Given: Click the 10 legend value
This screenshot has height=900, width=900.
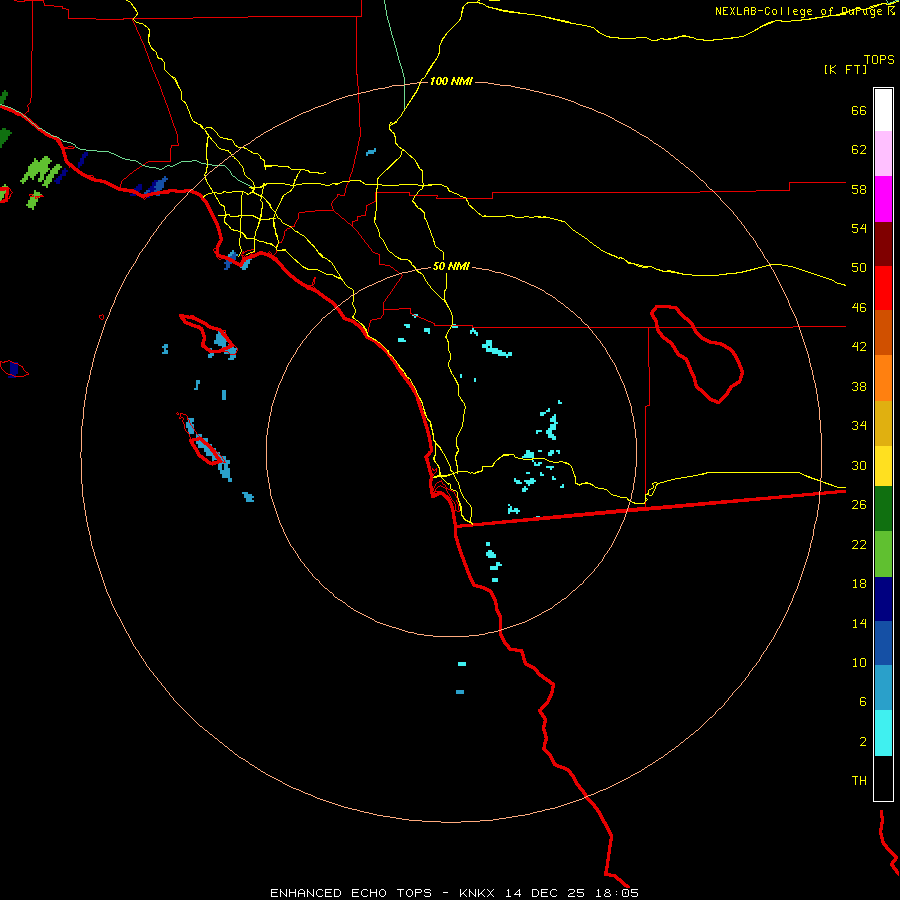Looking at the screenshot, I should tap(859, 662).
